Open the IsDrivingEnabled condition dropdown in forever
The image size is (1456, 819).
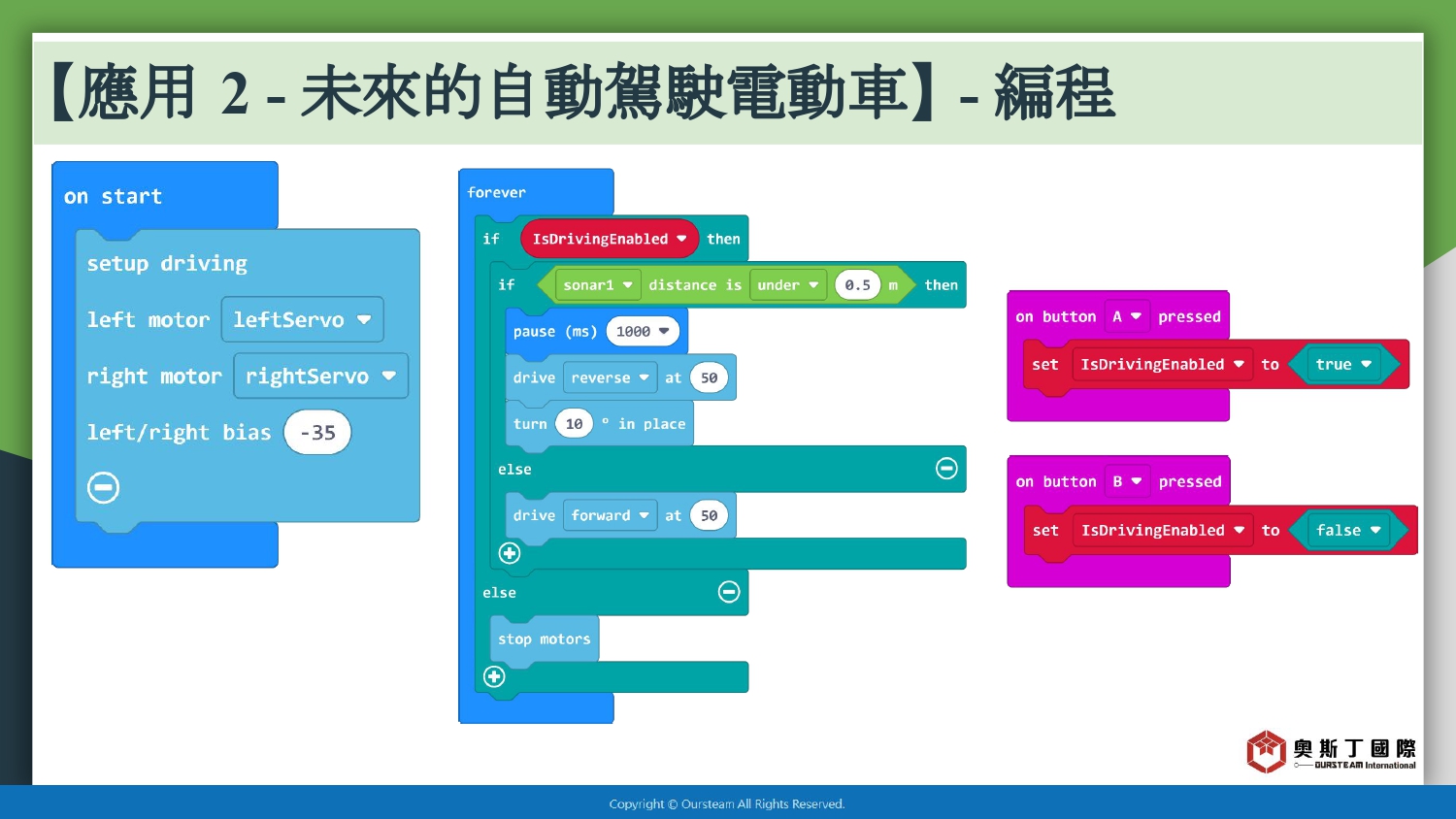pyautogui.click(x=610, y=239)
